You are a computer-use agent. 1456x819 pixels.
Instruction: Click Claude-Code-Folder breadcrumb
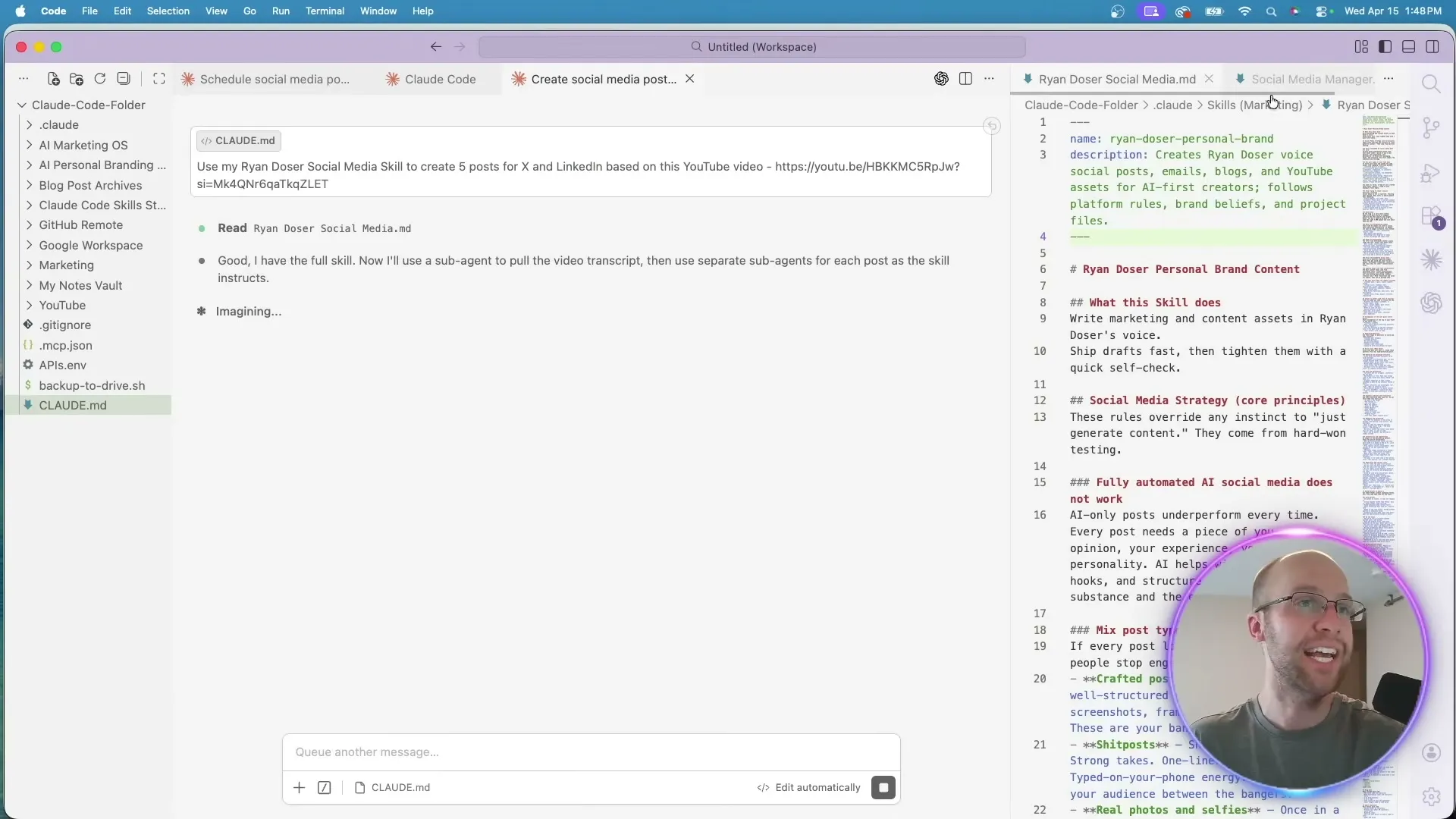pos(1081,105)
